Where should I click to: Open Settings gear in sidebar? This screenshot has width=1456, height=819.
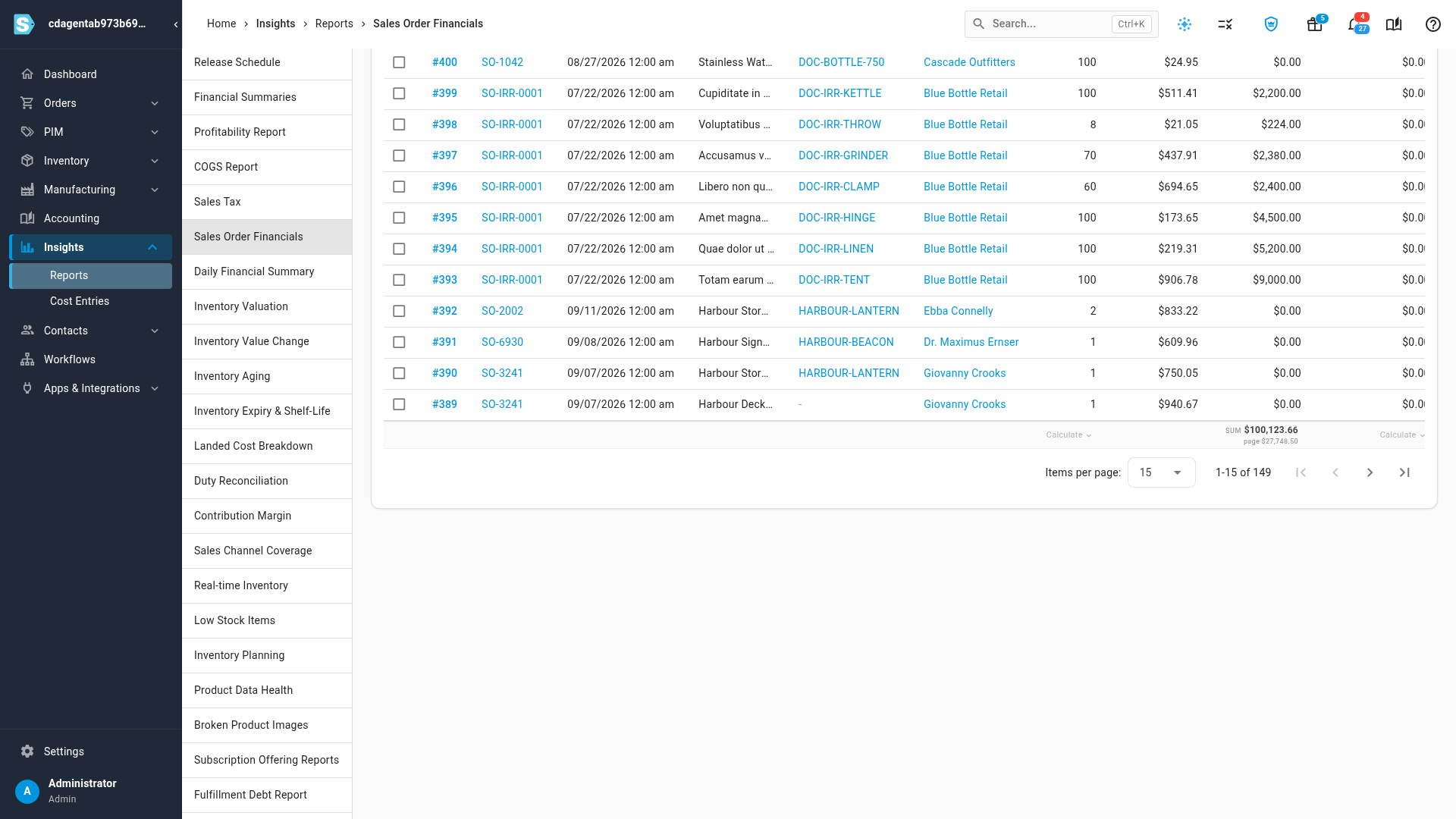click(x=27, y=752)
